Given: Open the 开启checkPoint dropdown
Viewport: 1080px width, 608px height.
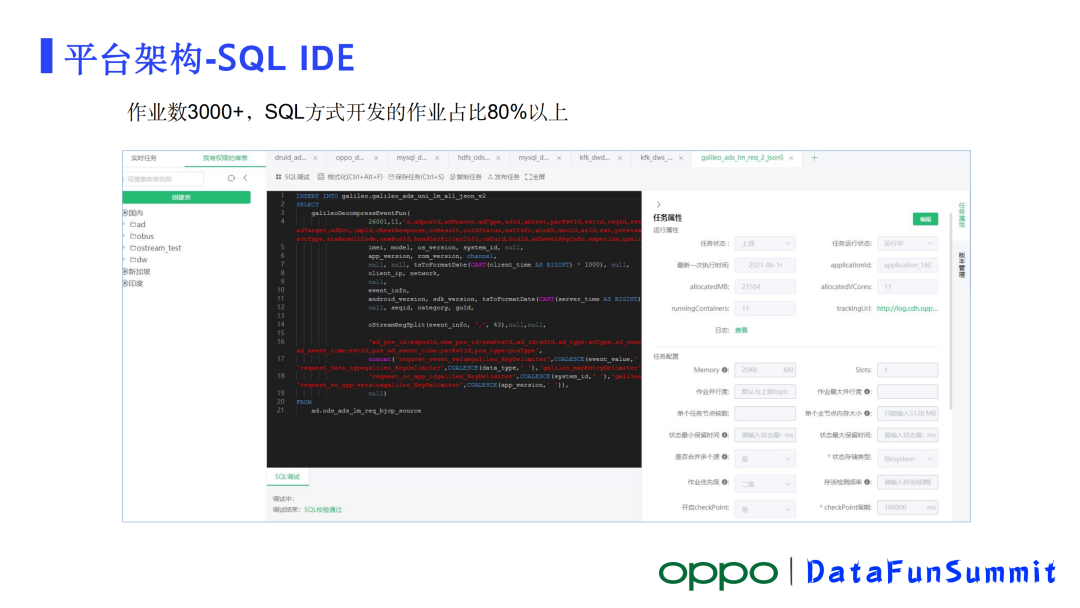Looking at the screenshot, I should coord(765,509).
